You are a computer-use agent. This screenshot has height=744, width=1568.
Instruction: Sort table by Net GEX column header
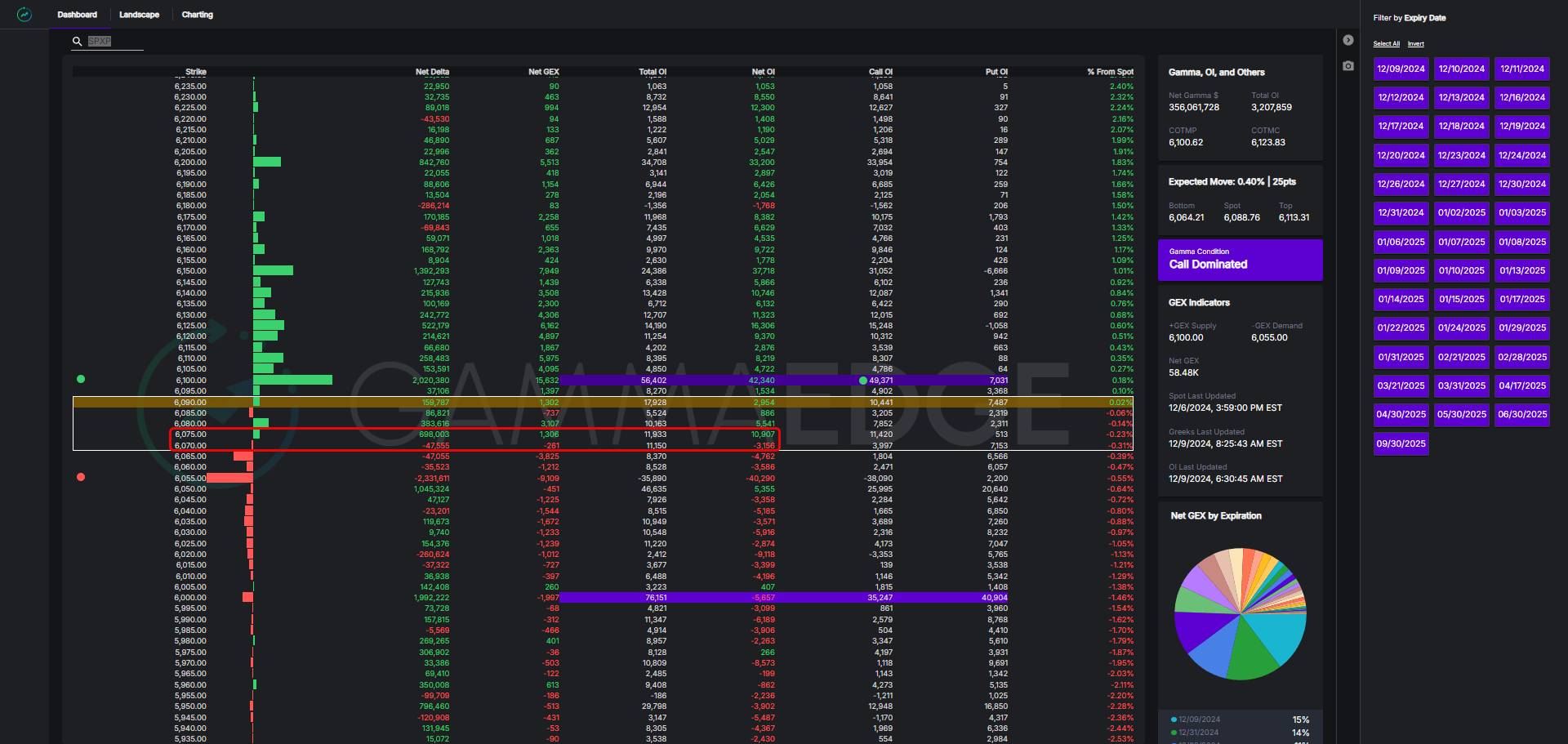543,72
